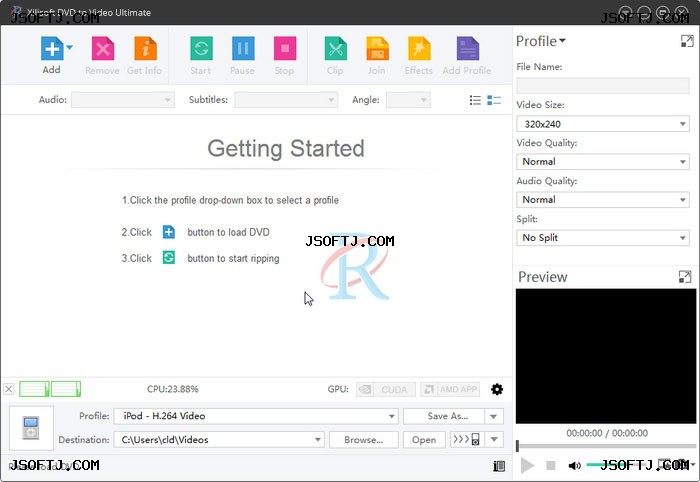700x482 pixels.
Task: Mute the preview with the speaker icon
Action: pos(574,465)
